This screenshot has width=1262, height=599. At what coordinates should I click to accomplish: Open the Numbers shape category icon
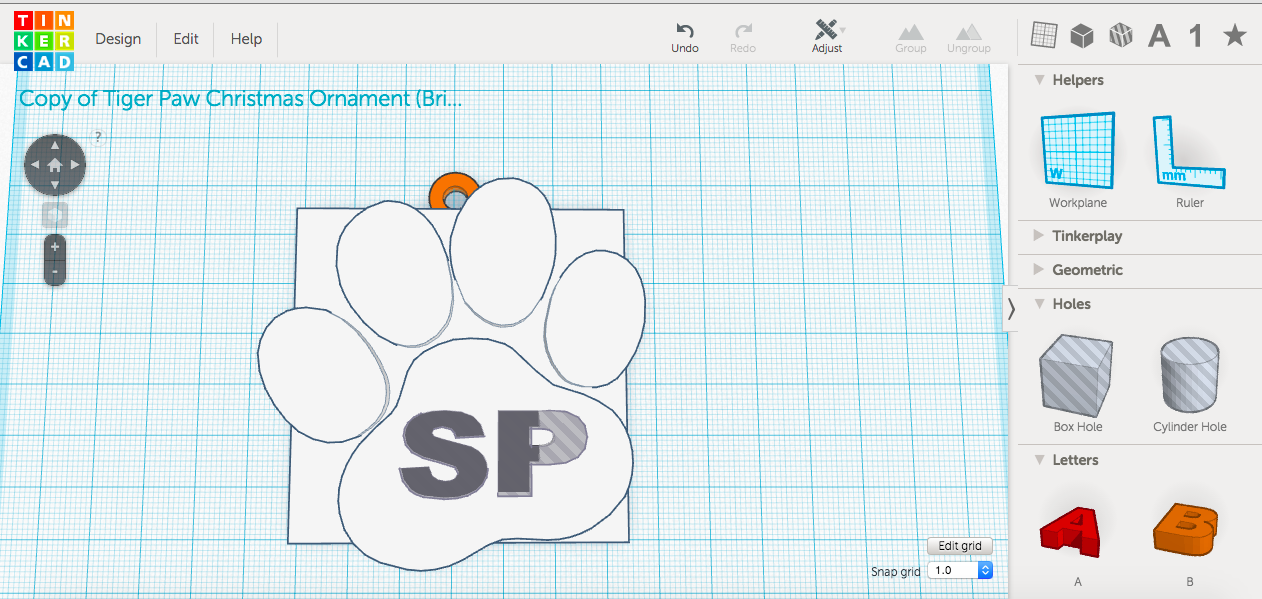[1195, 35]
